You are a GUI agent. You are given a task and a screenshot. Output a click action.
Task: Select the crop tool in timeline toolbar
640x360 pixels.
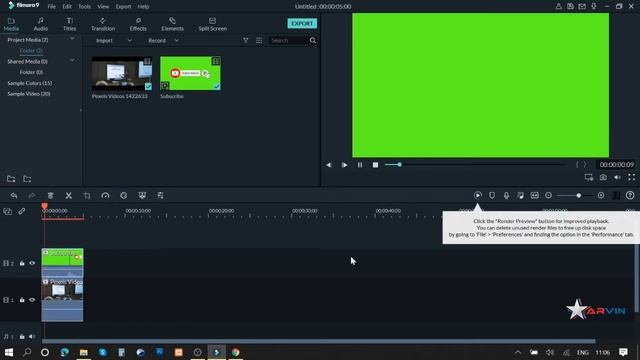(87, 196)
